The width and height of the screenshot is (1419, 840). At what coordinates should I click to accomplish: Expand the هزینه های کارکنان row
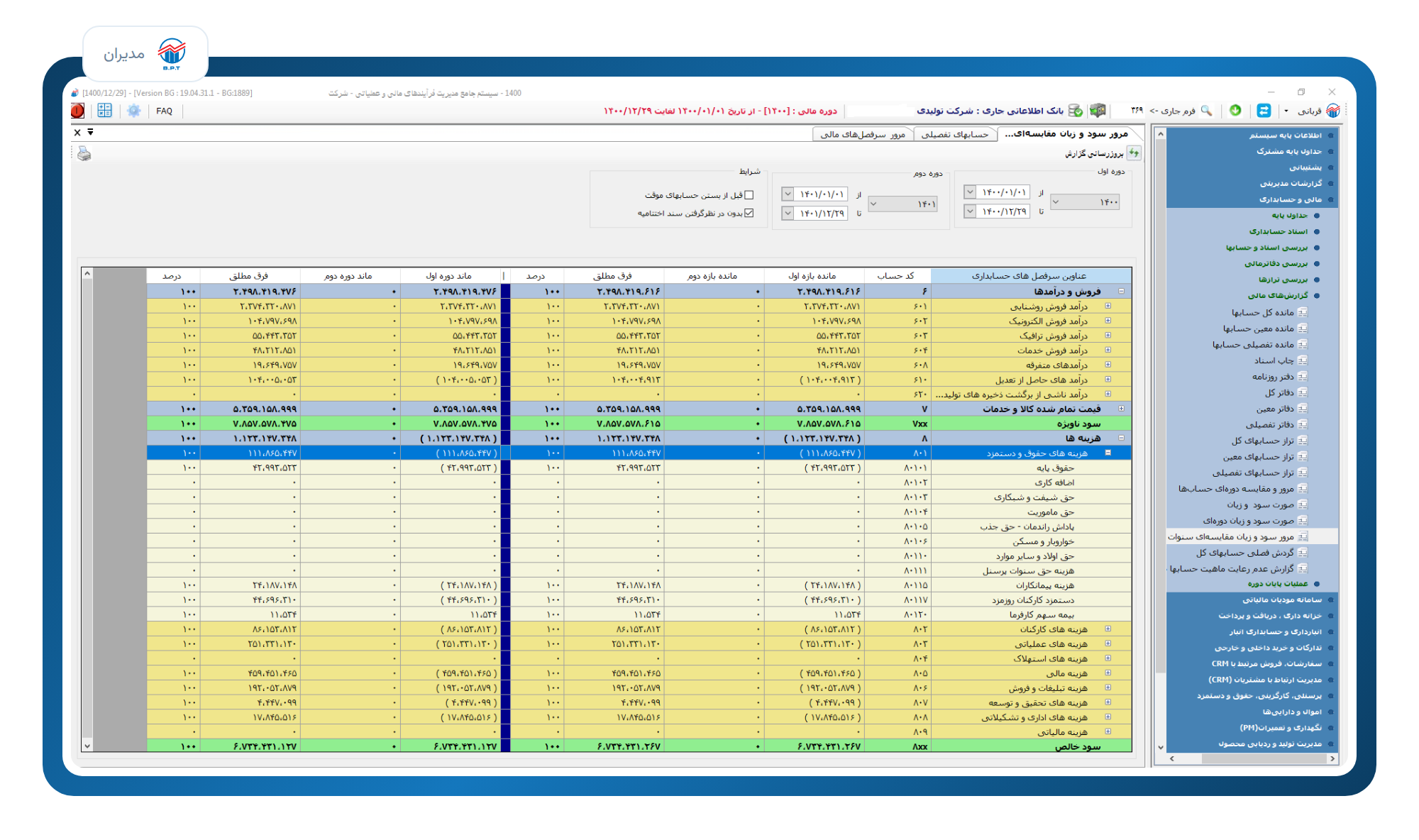pyautogui.click(x=1108, y=629)
